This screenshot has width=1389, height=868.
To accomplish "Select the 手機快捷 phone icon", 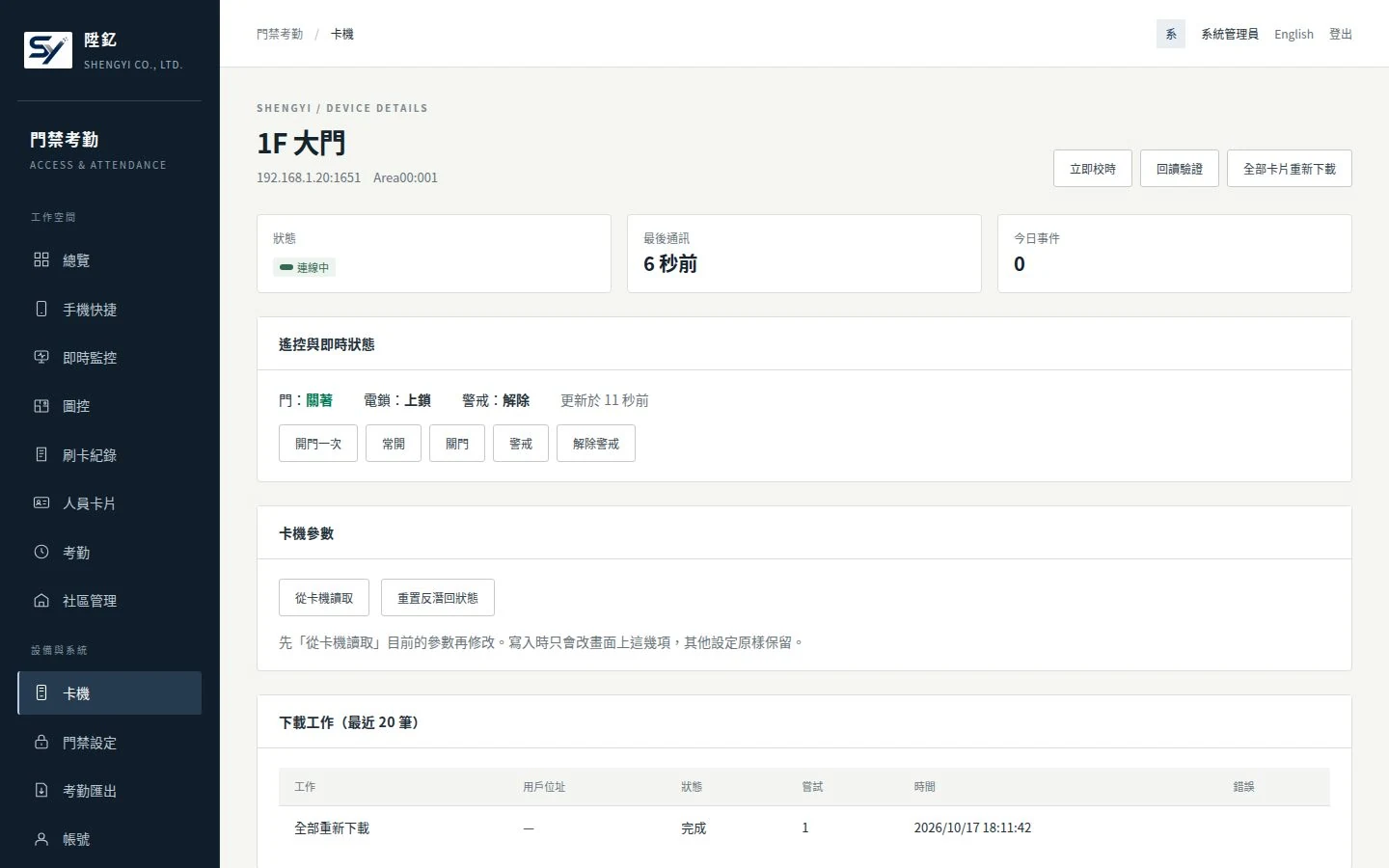I will 41,309.
